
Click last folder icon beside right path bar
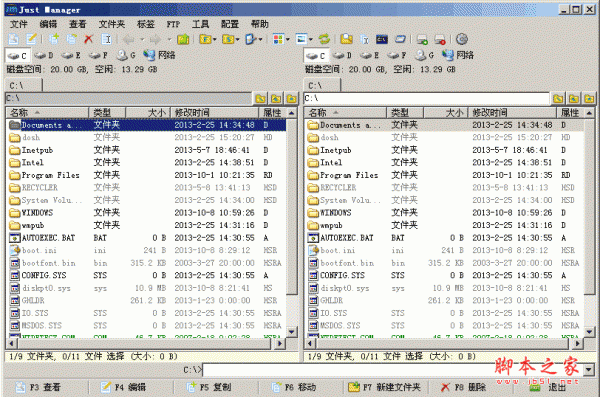coord(589,99)
